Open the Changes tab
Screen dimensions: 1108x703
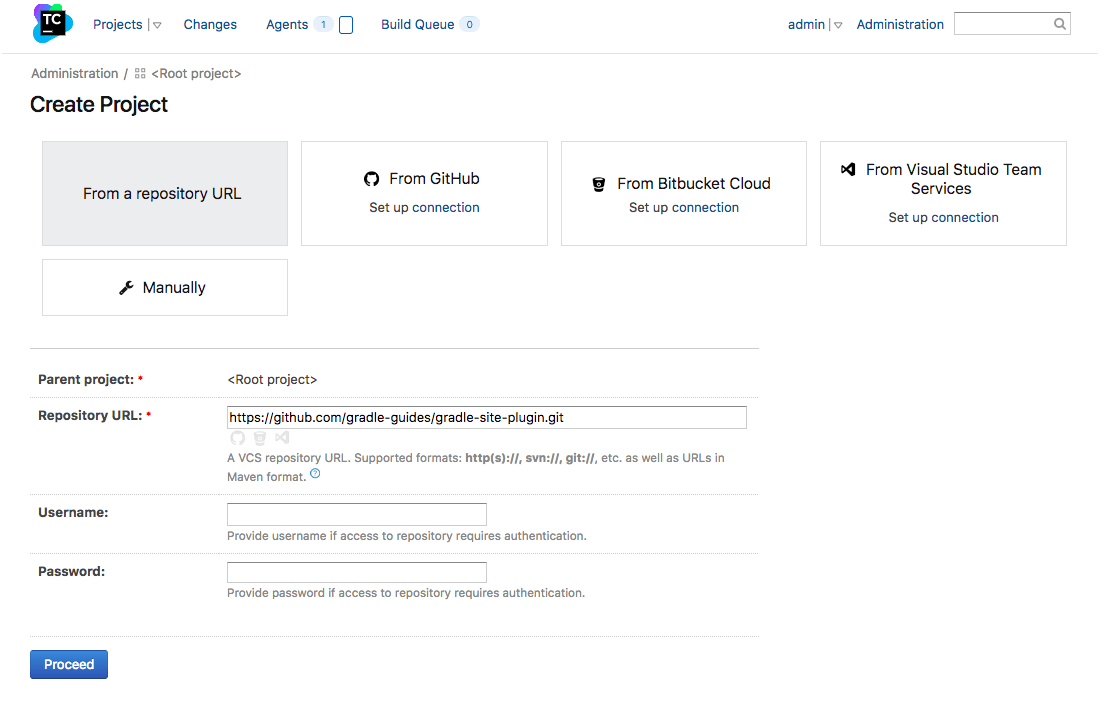tap(210, 25)
